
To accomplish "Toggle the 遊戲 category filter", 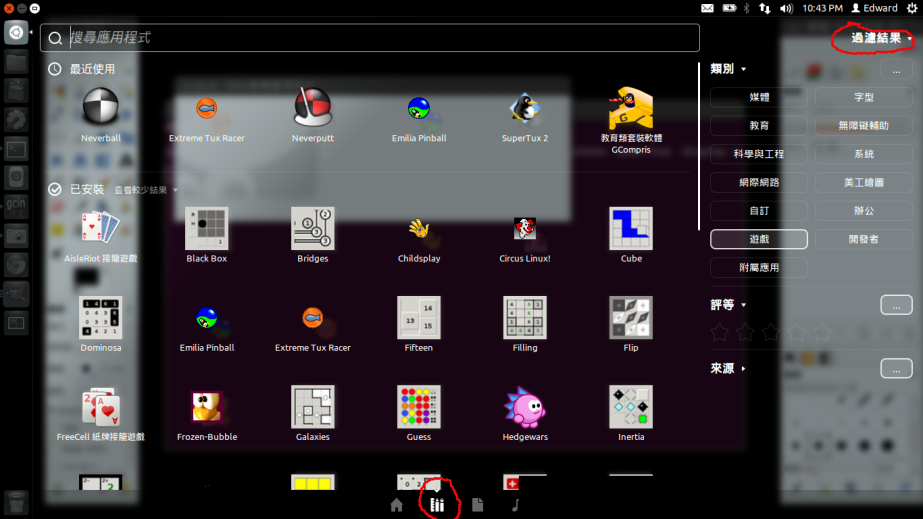I will coord(759,239).
